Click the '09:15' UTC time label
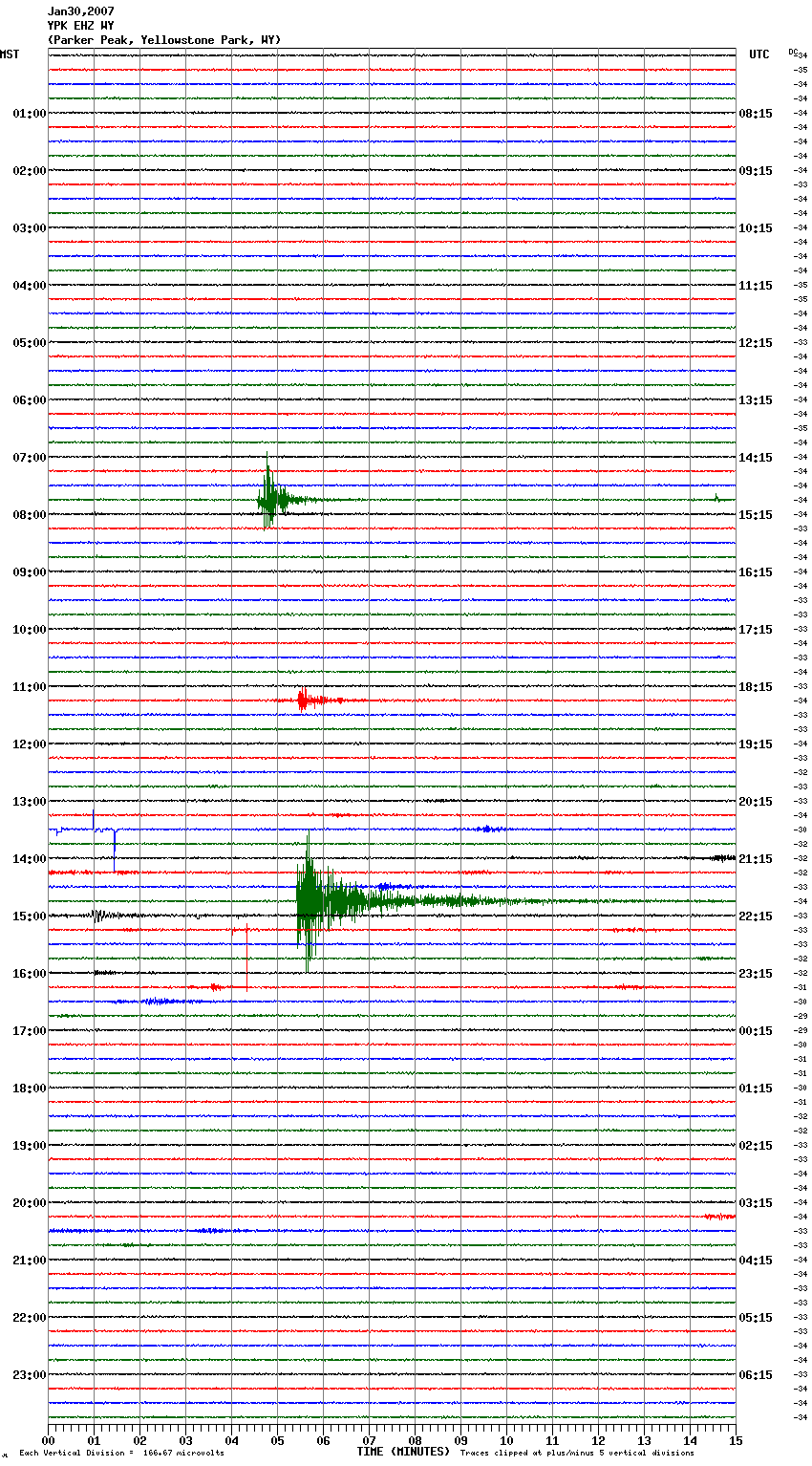The height and width of the screenshot is (1466, 812). pyautogui.click(x=756, y=171)
